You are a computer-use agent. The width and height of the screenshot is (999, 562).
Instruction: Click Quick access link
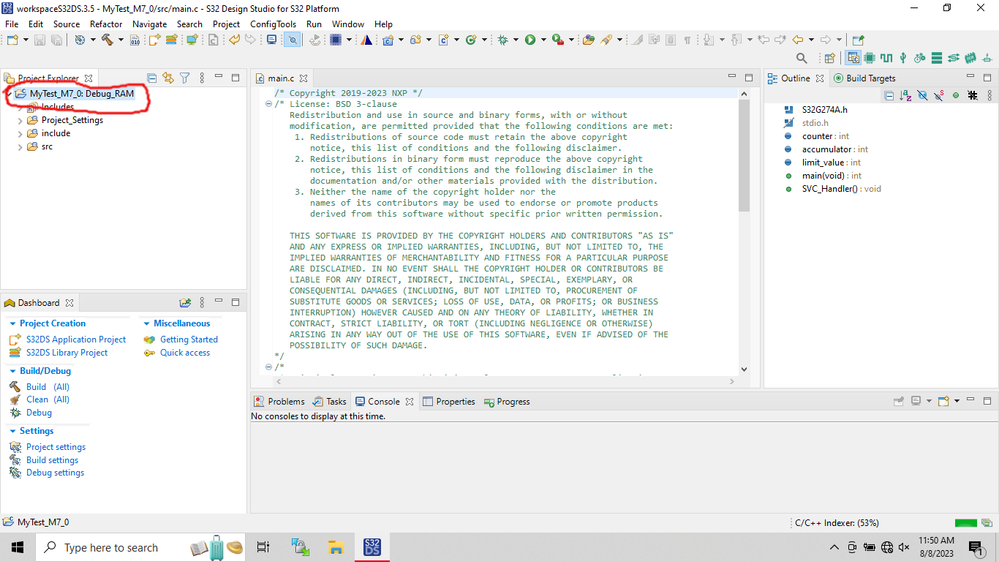point(185,352)
